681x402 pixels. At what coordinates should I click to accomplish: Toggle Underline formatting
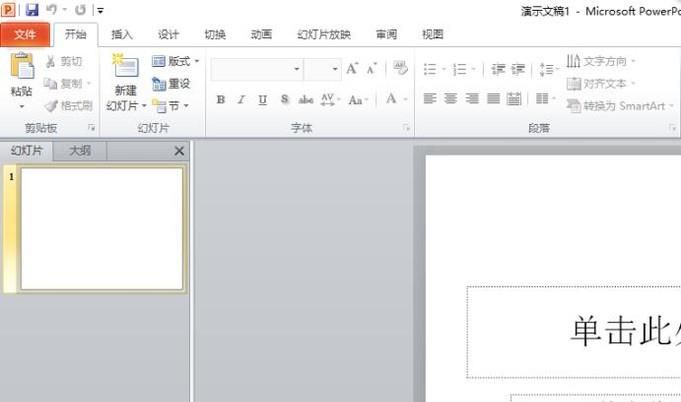(x=262, y=99)
